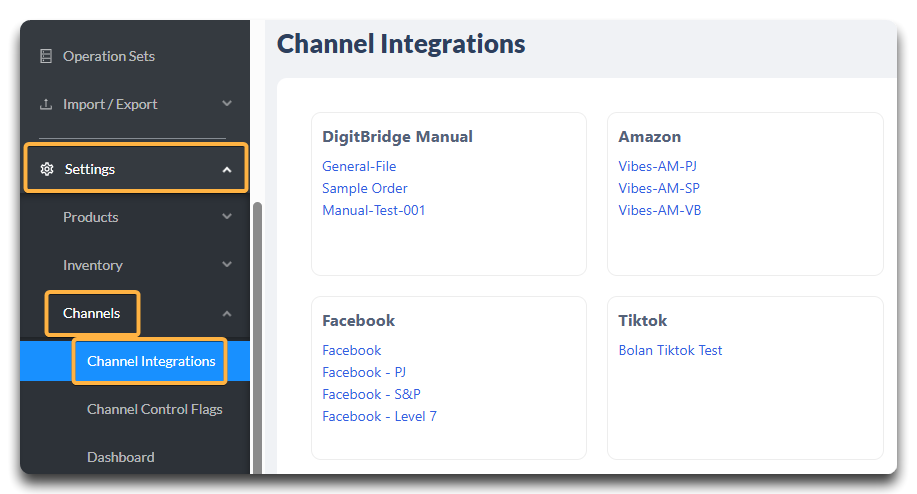Open Channel Control Flags menu item
This screenshot has width=917, height=494.
coord(154,409)
